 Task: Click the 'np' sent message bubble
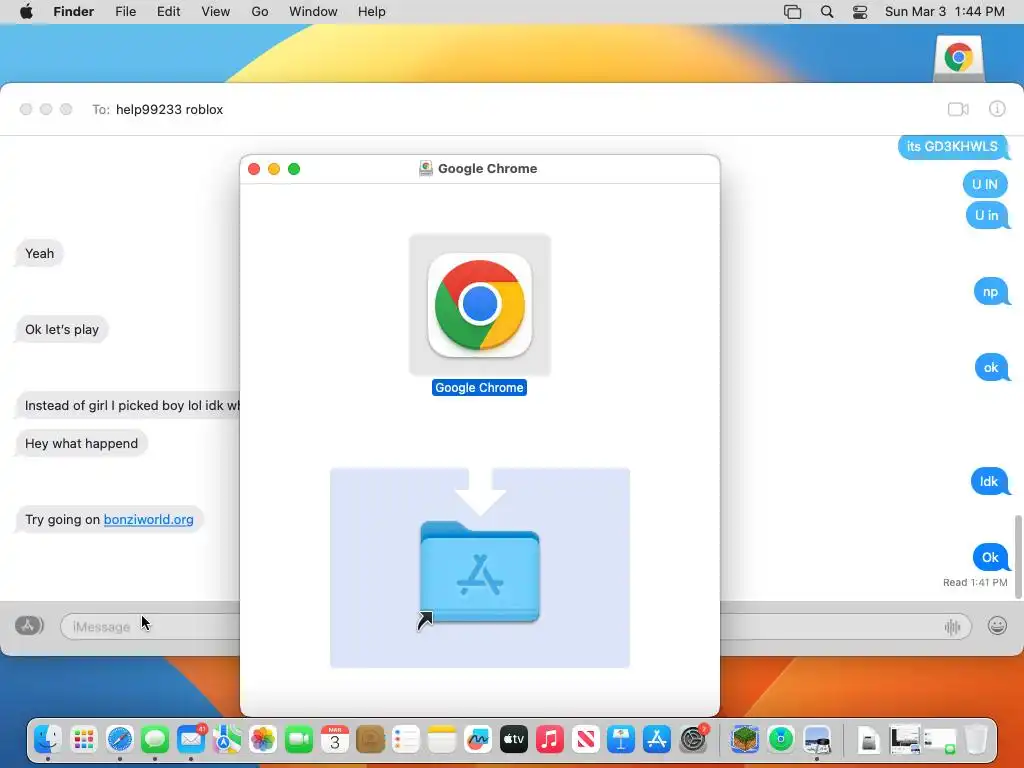pos(991,291)
